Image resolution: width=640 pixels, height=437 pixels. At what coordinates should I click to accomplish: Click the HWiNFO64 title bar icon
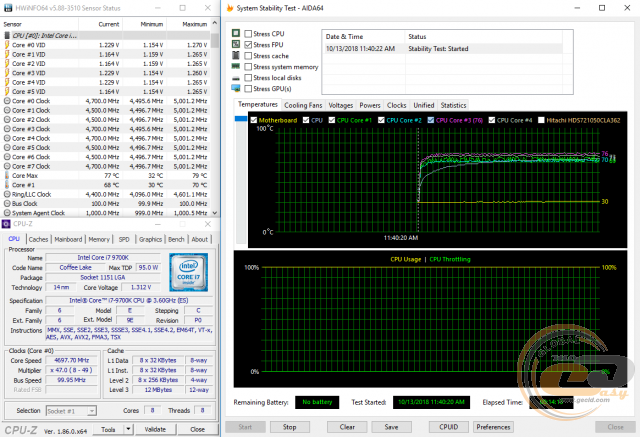pyautogui.click(x=8, y=8)
